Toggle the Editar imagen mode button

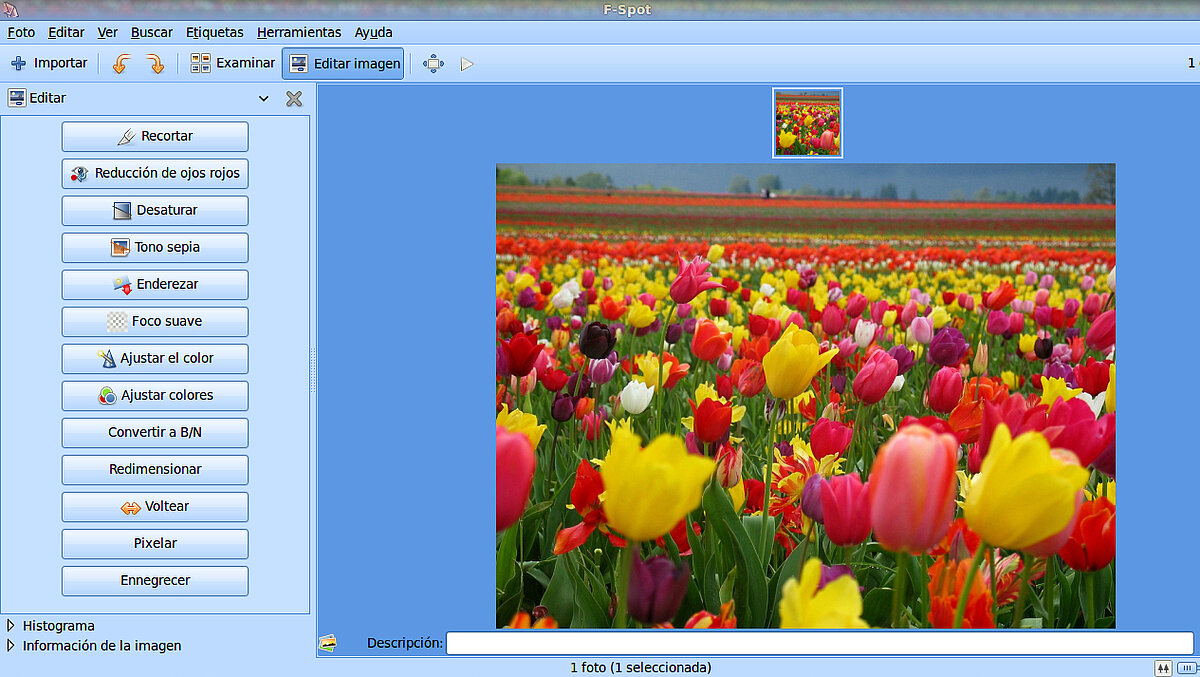[343, 63]
